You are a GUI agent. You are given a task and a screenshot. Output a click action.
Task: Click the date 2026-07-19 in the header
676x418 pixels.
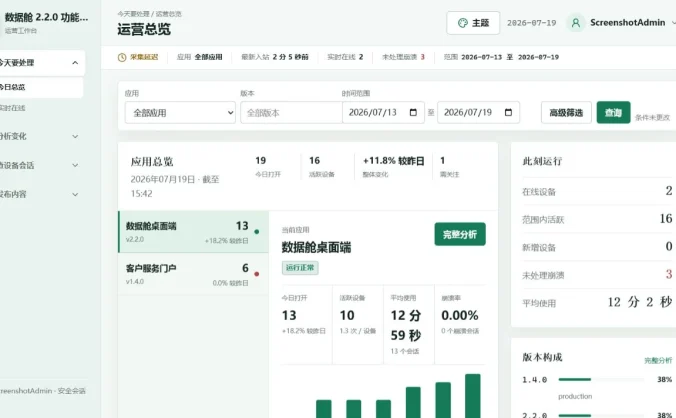pyautogui.click(x=532, y=23)
